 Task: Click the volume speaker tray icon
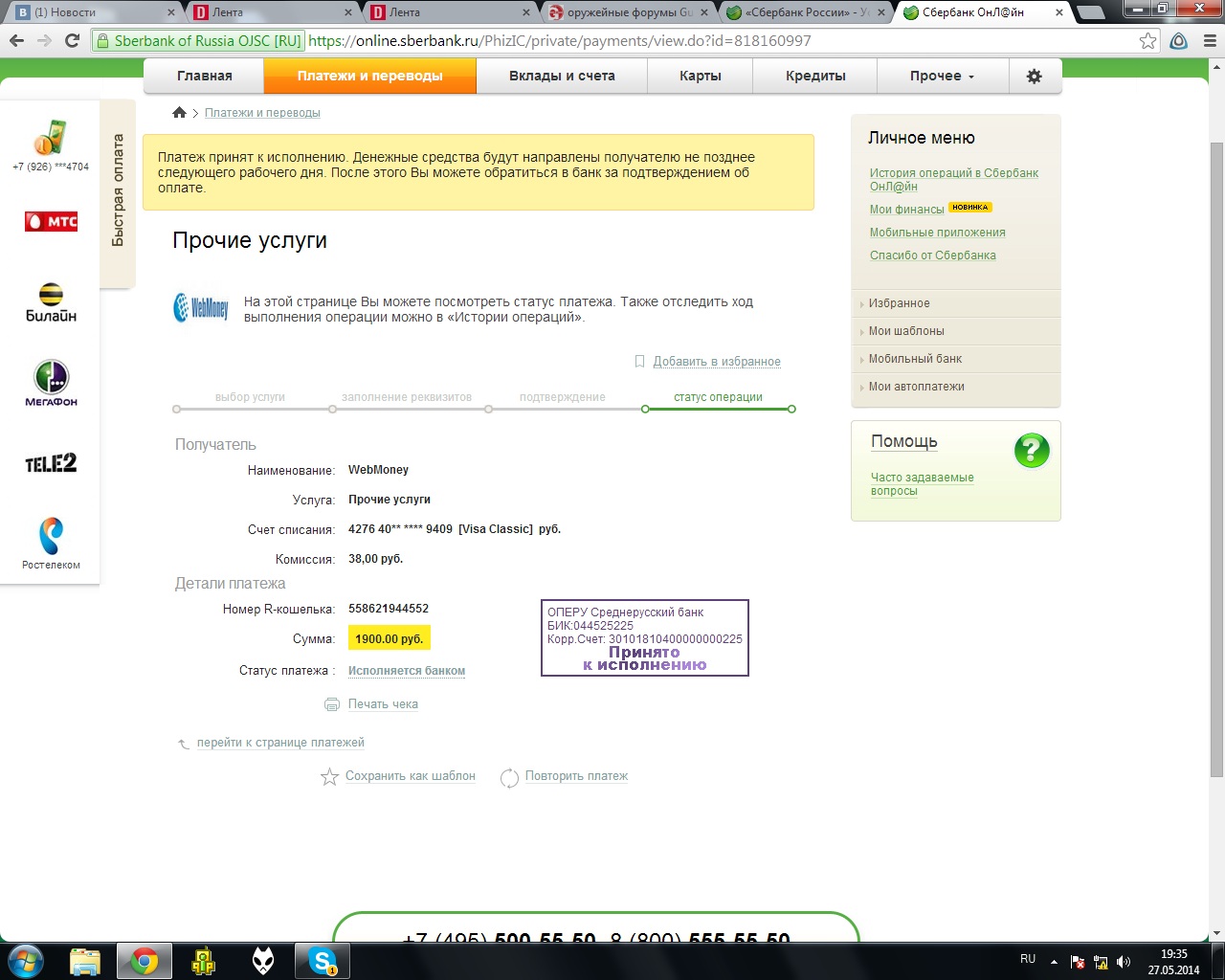pyautogui.click(x=1125, y=962)
